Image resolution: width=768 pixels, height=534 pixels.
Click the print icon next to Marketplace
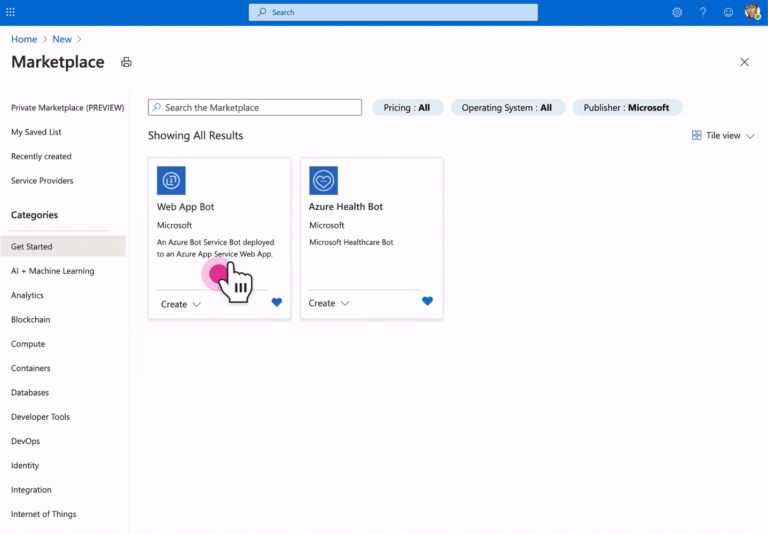(x=126, y=62)
